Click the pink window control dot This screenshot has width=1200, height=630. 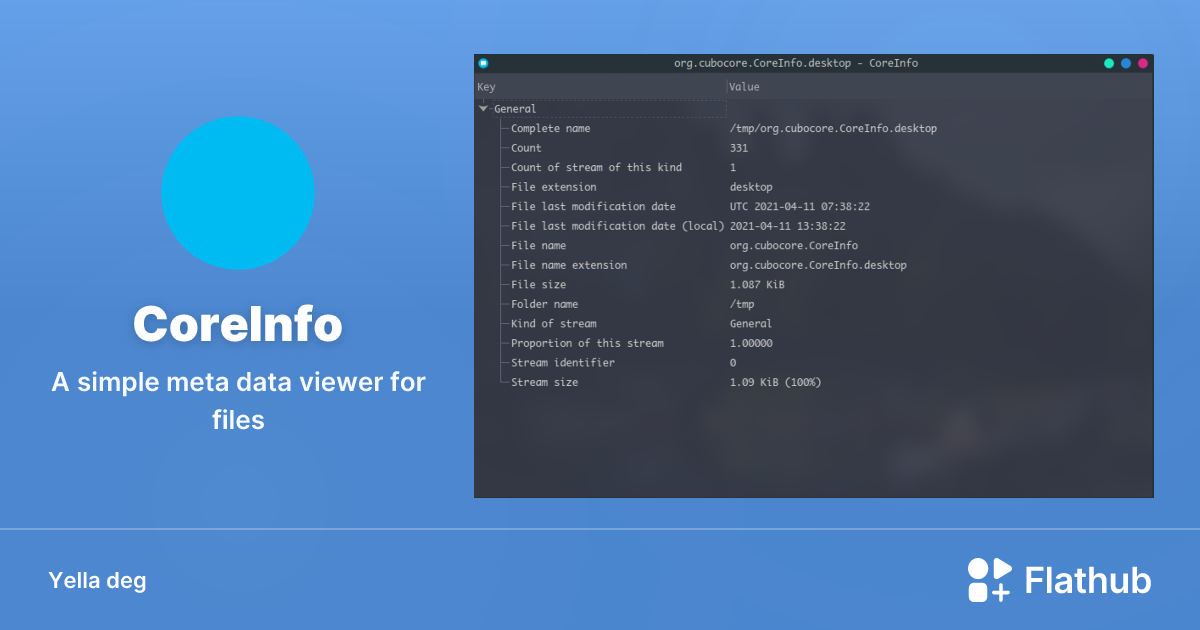point(1143,62)
